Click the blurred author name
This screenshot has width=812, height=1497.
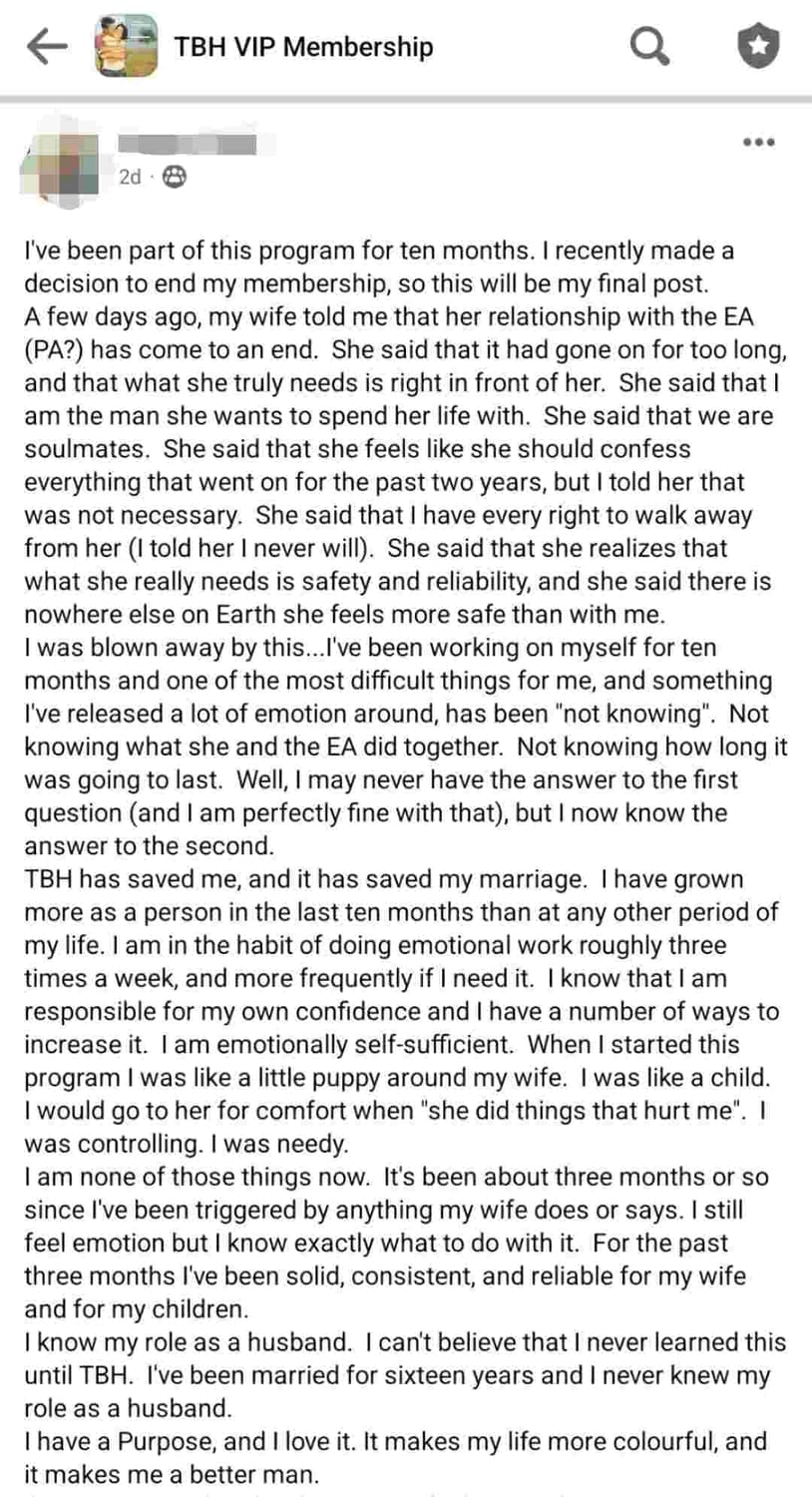pos(188,145)
